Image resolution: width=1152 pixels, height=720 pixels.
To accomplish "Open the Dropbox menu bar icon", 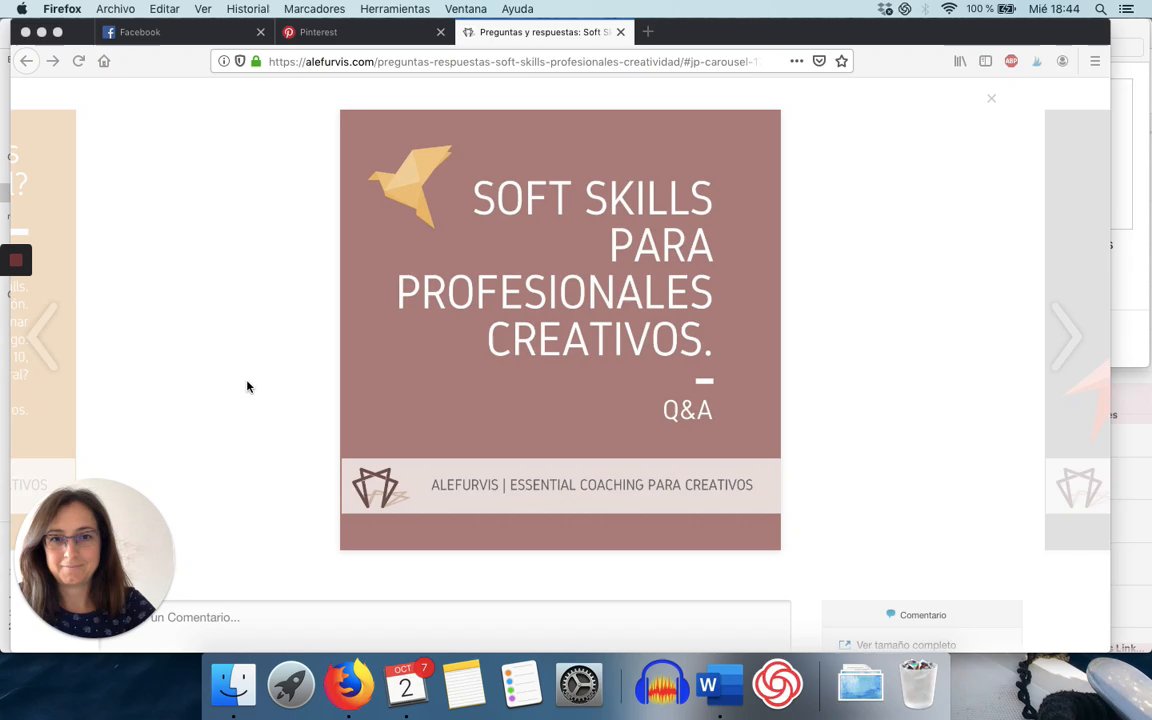I will [885, 9].
